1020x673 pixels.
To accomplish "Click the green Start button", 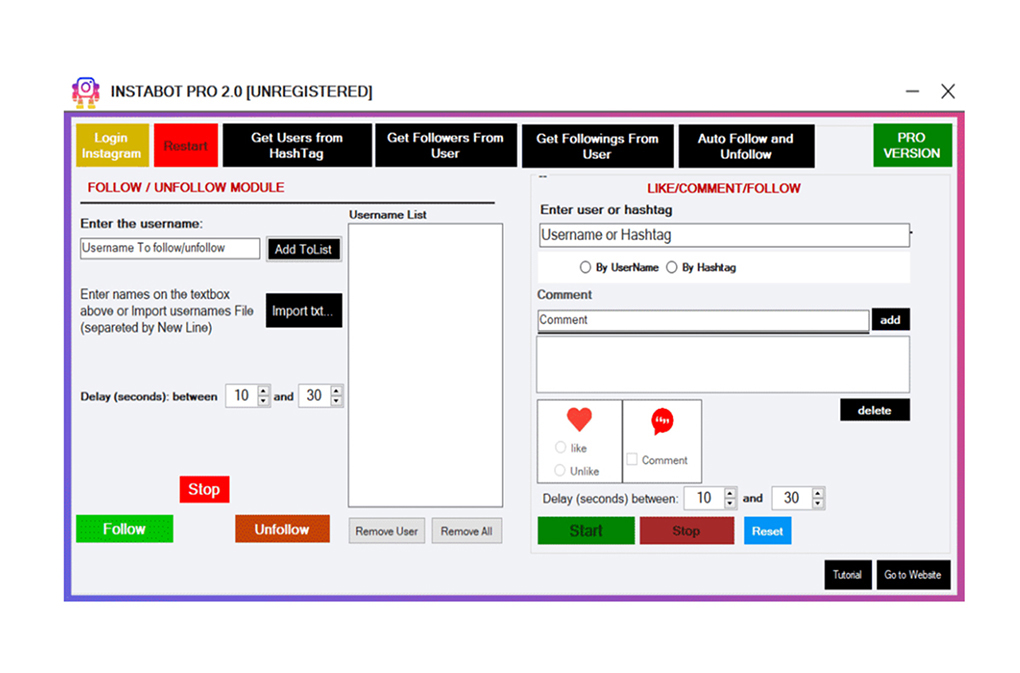I will [586, 531].
